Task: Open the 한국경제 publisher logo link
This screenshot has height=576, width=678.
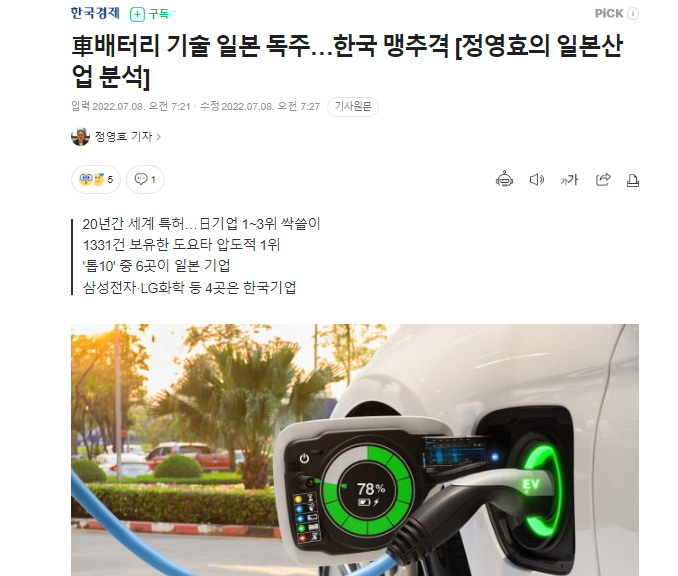Action: [95, 13]
